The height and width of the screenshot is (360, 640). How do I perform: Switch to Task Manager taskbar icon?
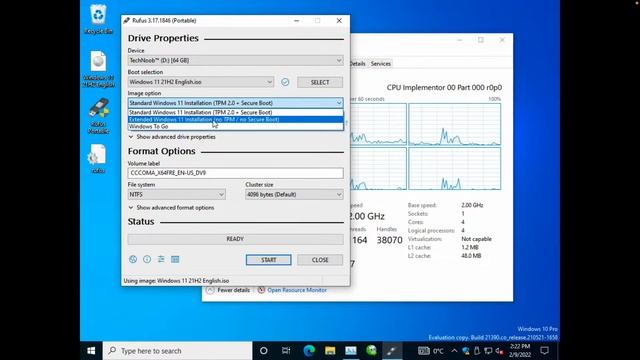(351, 351)
